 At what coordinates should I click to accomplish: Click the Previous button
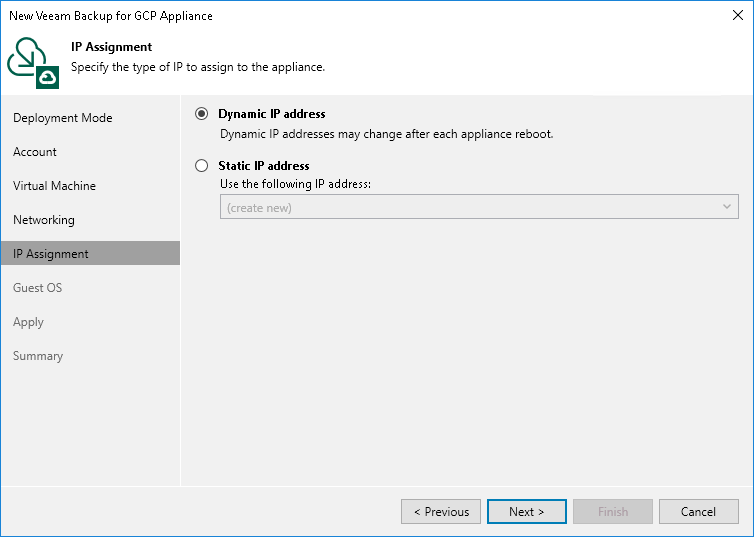coord(441,512)
